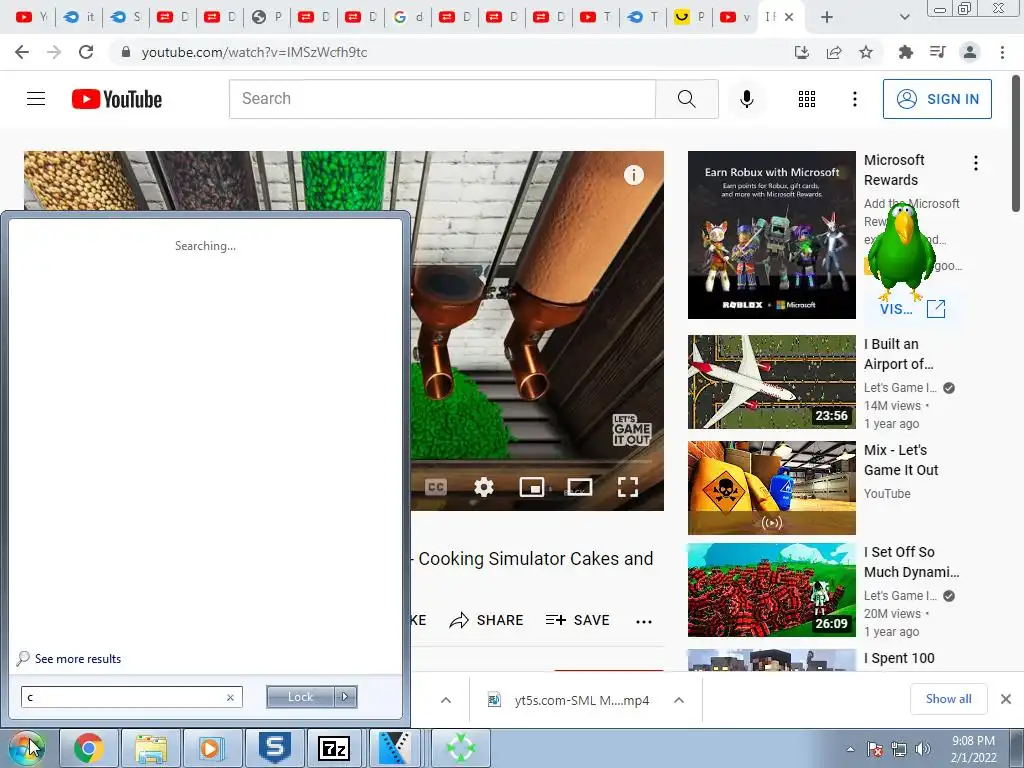Open the 'I Built an Airport of…' video

[899, 354]
